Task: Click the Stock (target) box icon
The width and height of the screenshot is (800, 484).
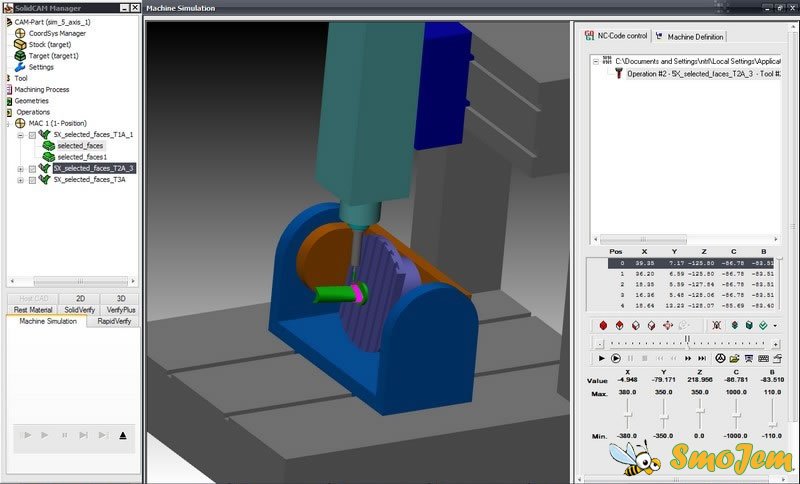Action: (20, 44)
